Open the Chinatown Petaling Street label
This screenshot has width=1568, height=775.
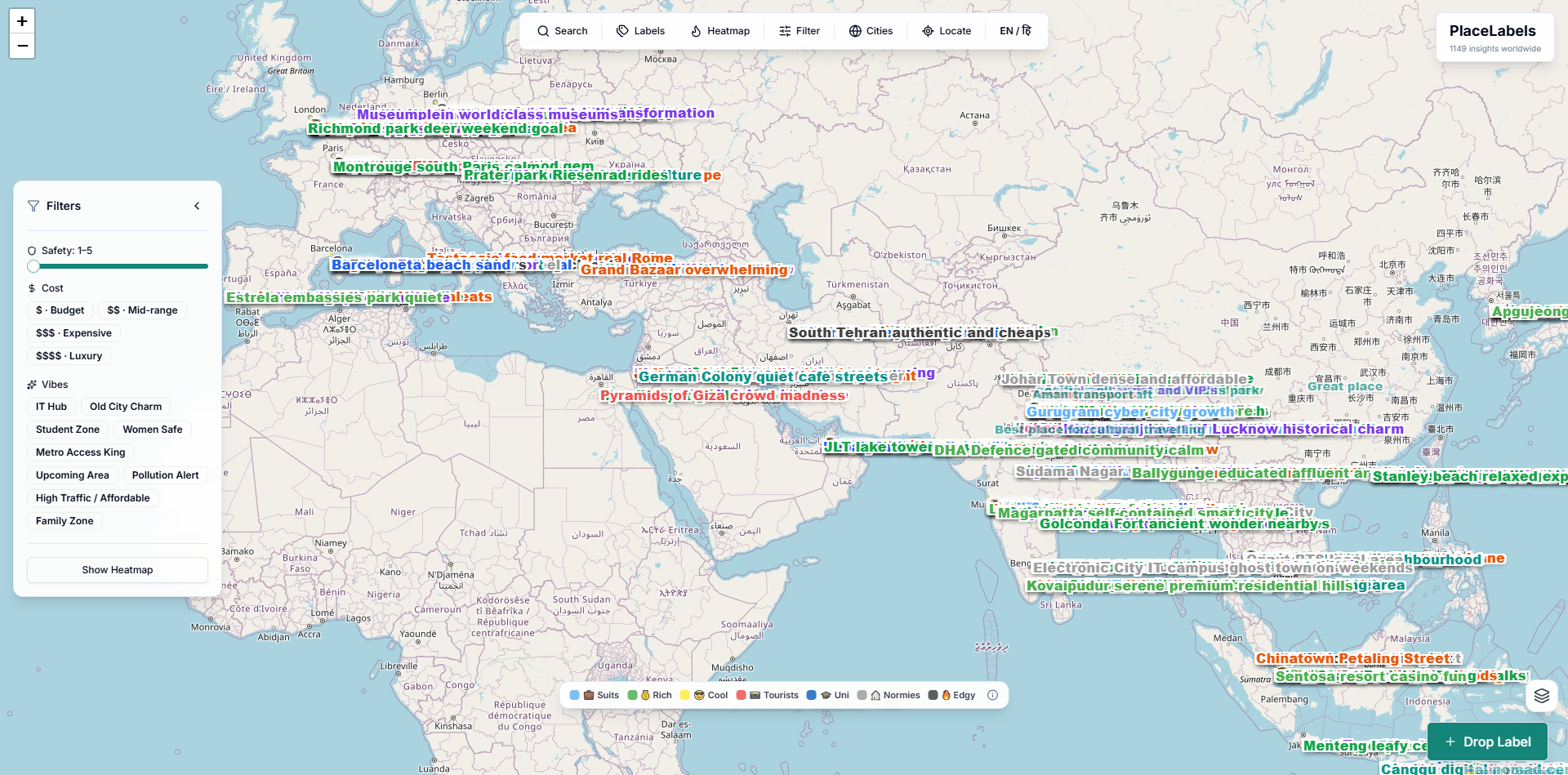pyautogui.click(x=1352, y=659)
